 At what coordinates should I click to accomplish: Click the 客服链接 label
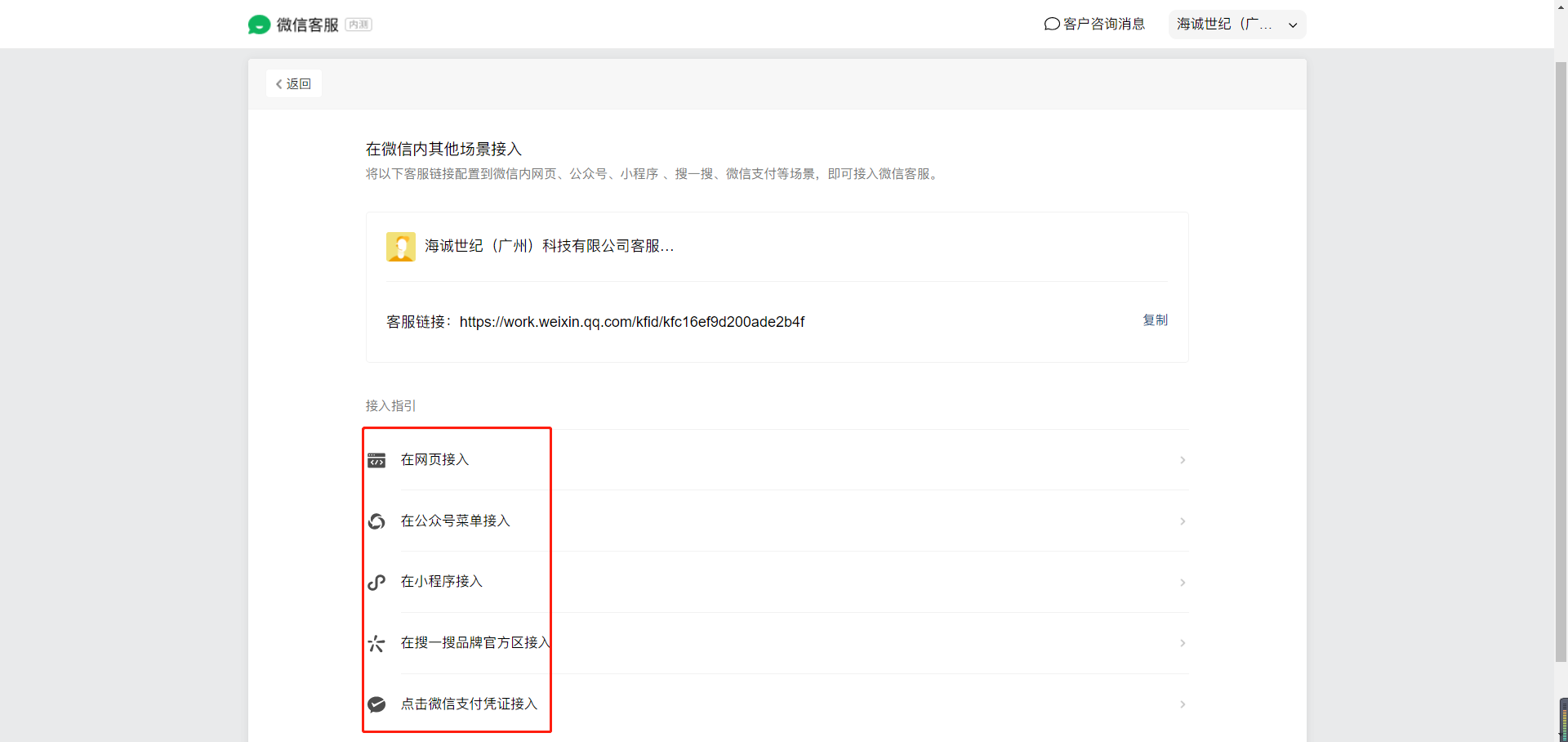pos(419,322)
